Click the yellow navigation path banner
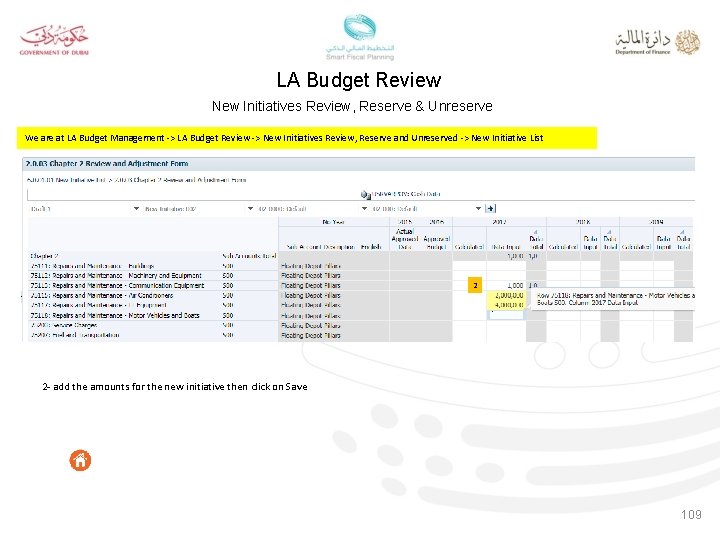Screen dimensions: 720x540 pos(307,138)
